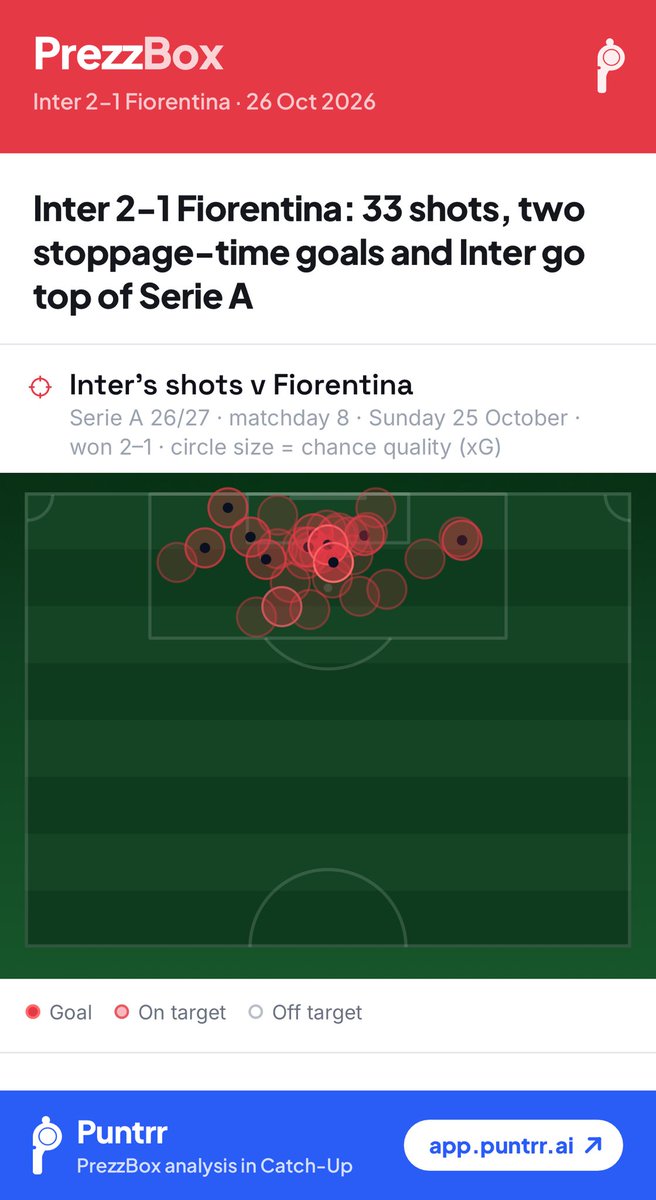Click the top-left shot circle near goal line
Screen dimensions: 656x1200
[x=228, y=508]
